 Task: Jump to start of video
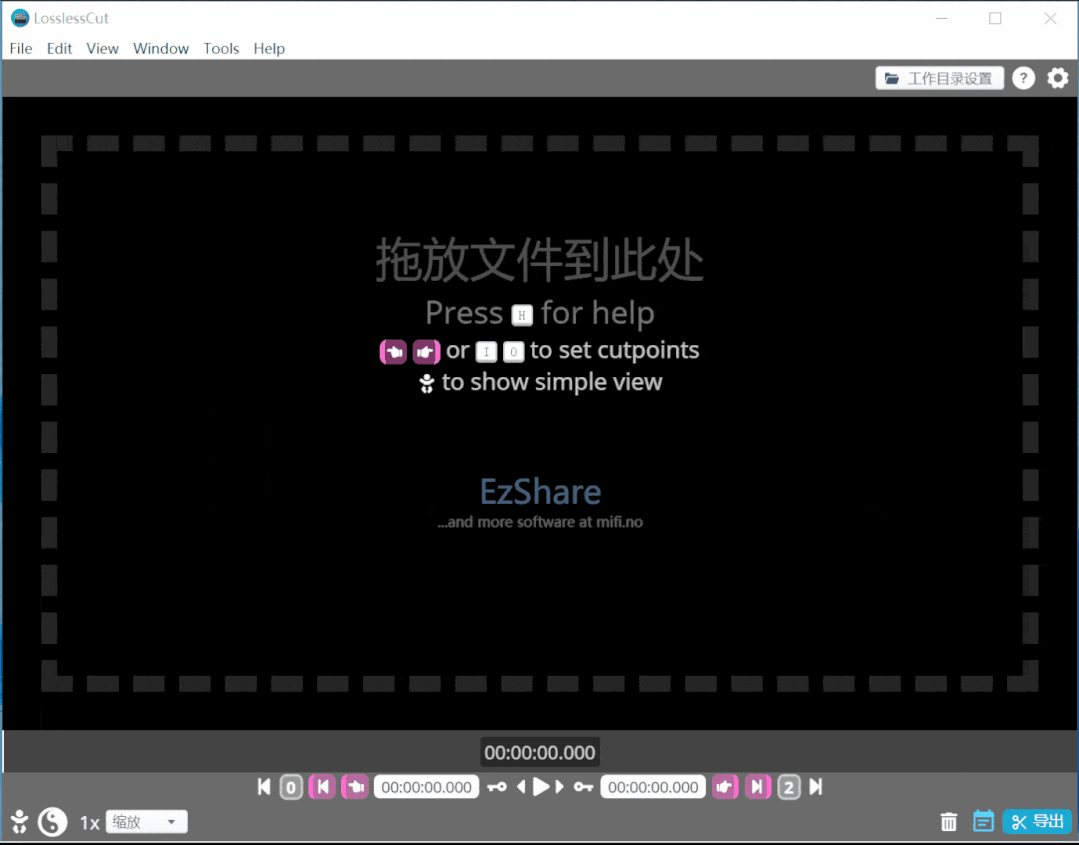click(x=264, y=787)
